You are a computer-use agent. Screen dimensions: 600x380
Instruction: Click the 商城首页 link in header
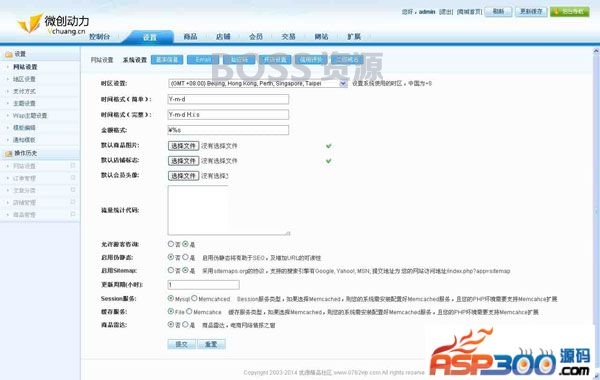469,12
